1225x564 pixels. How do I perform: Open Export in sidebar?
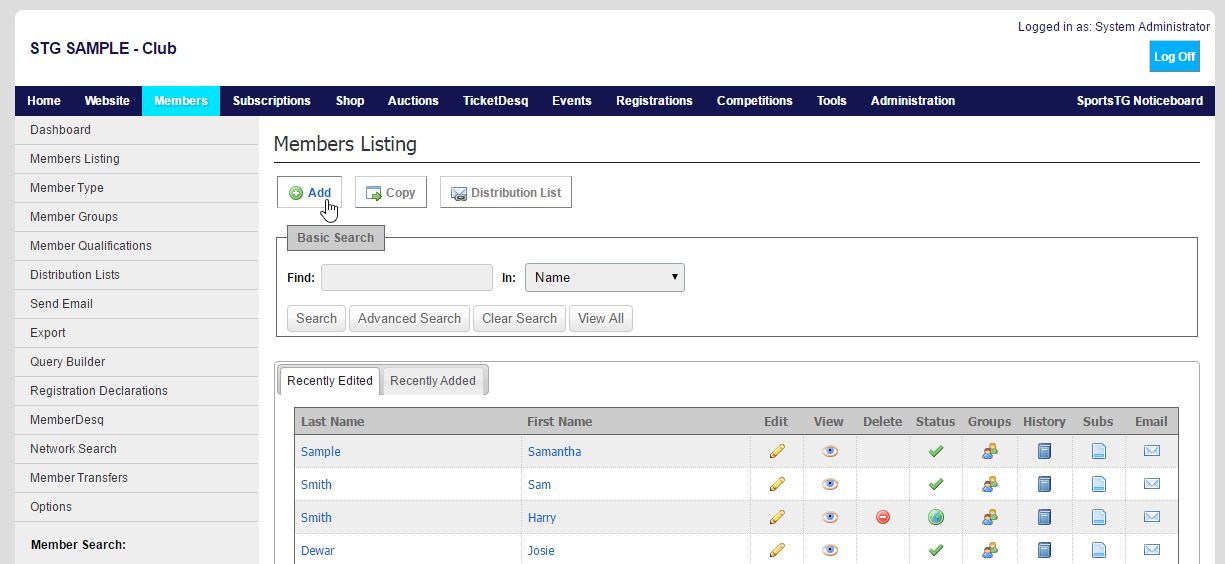tap(137, 333)
